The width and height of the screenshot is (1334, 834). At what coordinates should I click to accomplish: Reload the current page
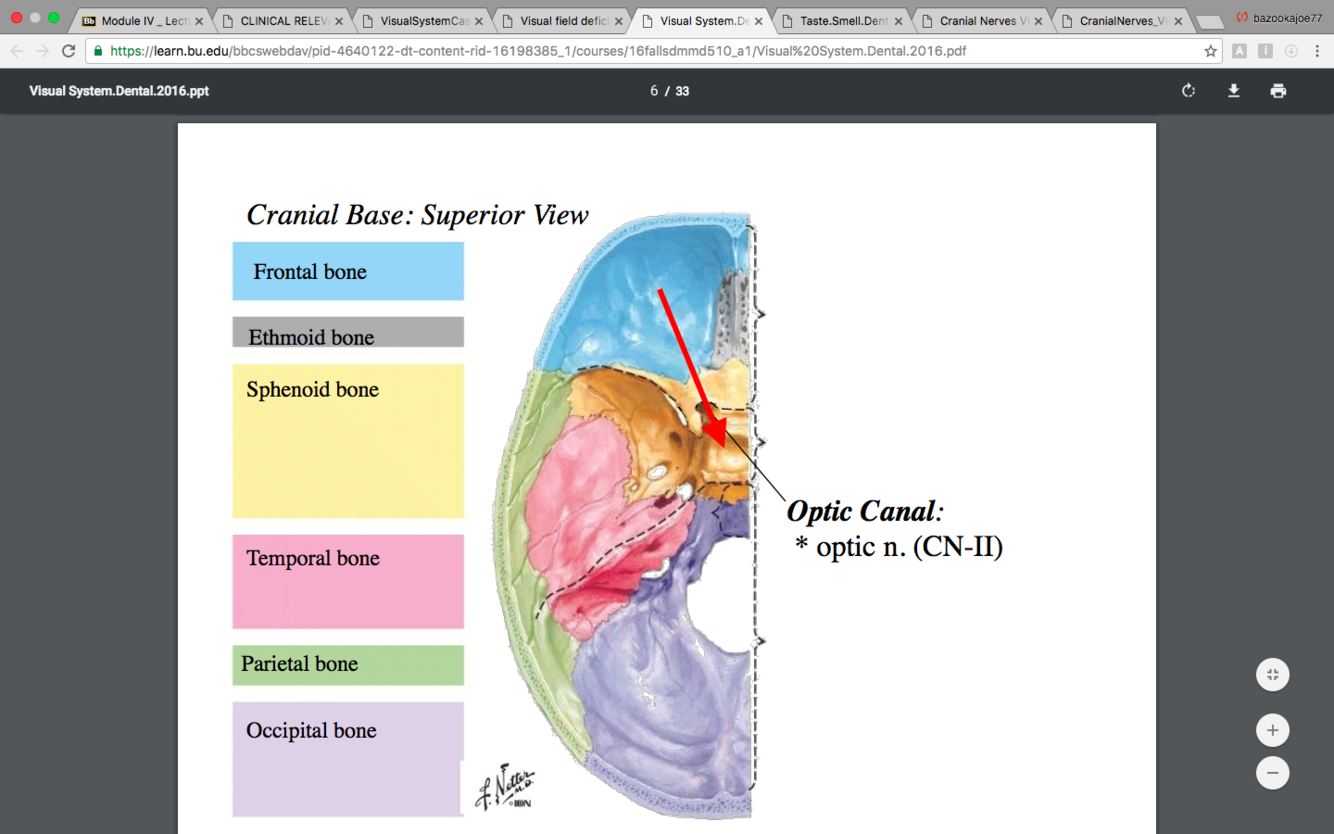(68, 51)
